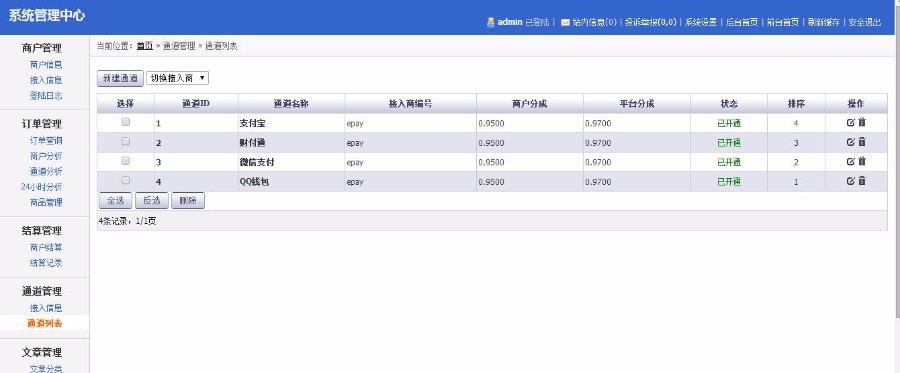Open 接入信息 under 通道管理
Viewport: 900px width, 373px height.
point(46,308)
